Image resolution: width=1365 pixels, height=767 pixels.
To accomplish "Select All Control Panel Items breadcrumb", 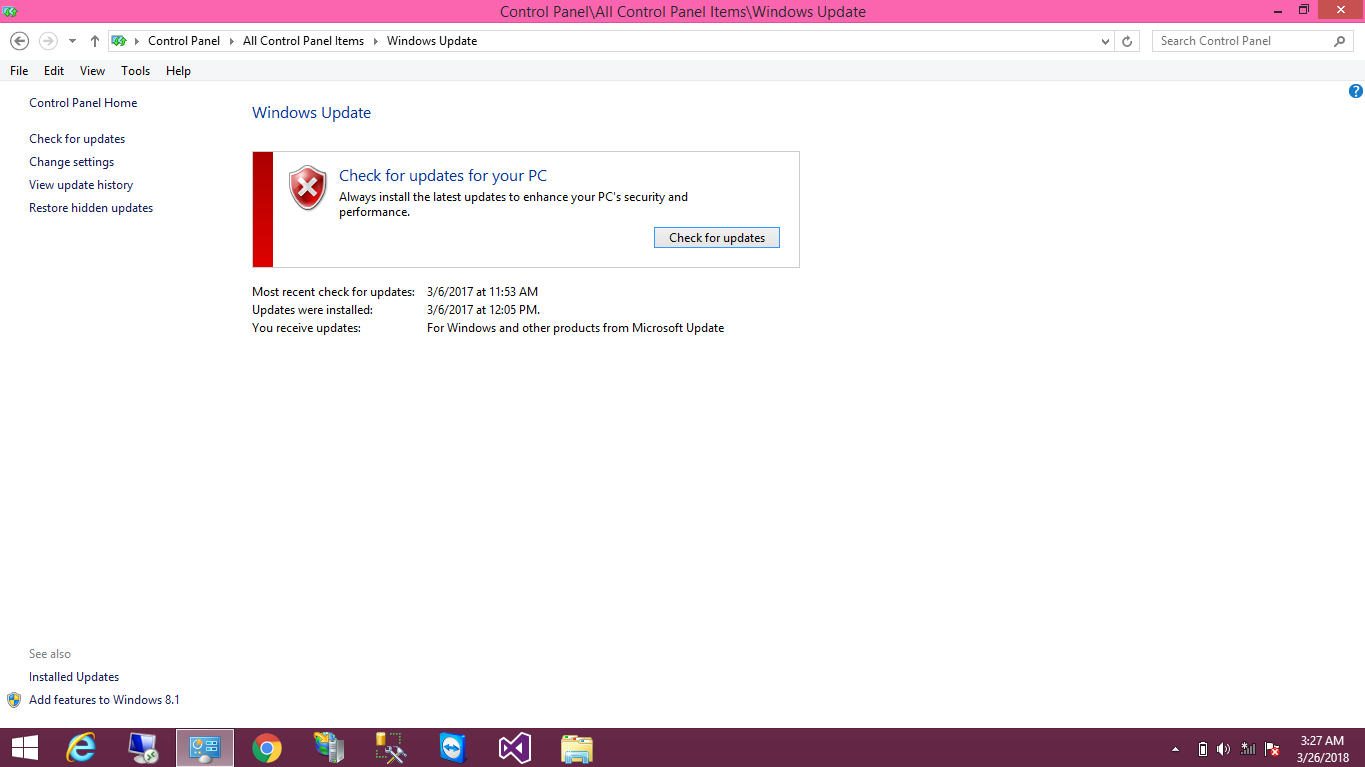I will [x=303, y=41].
